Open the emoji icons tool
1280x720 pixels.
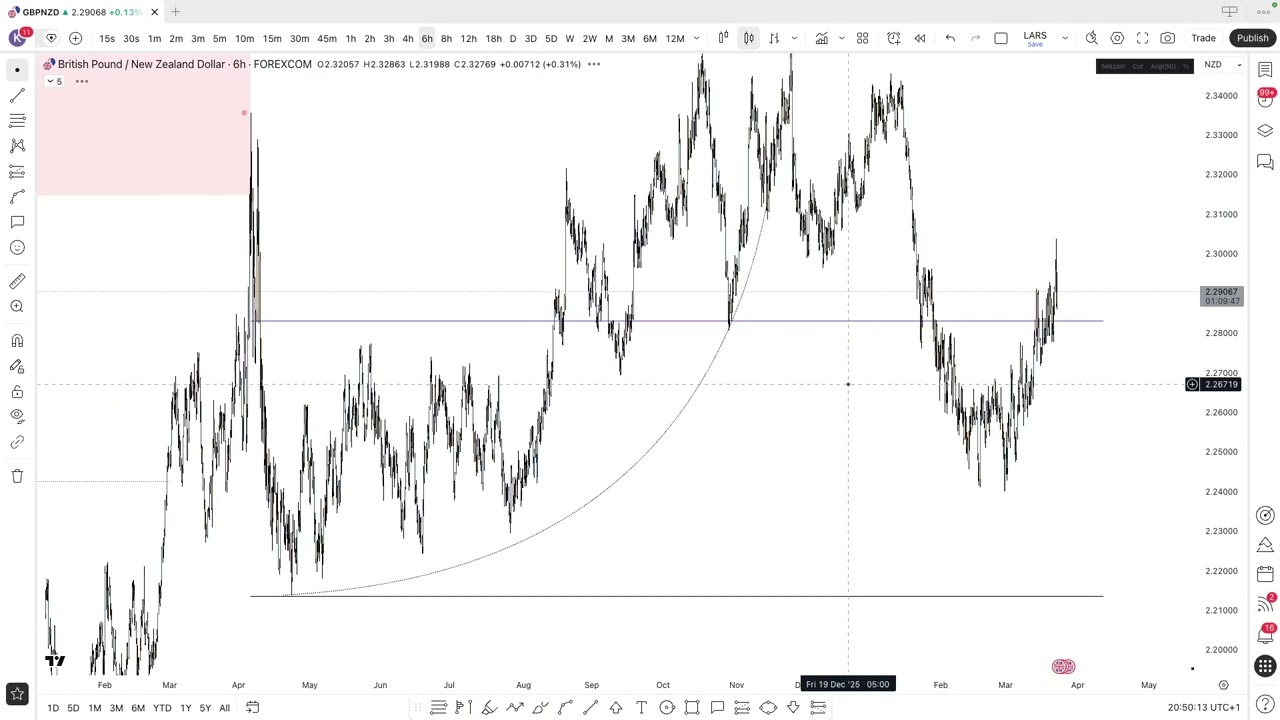pyautogui.click(x=17, y=248)
